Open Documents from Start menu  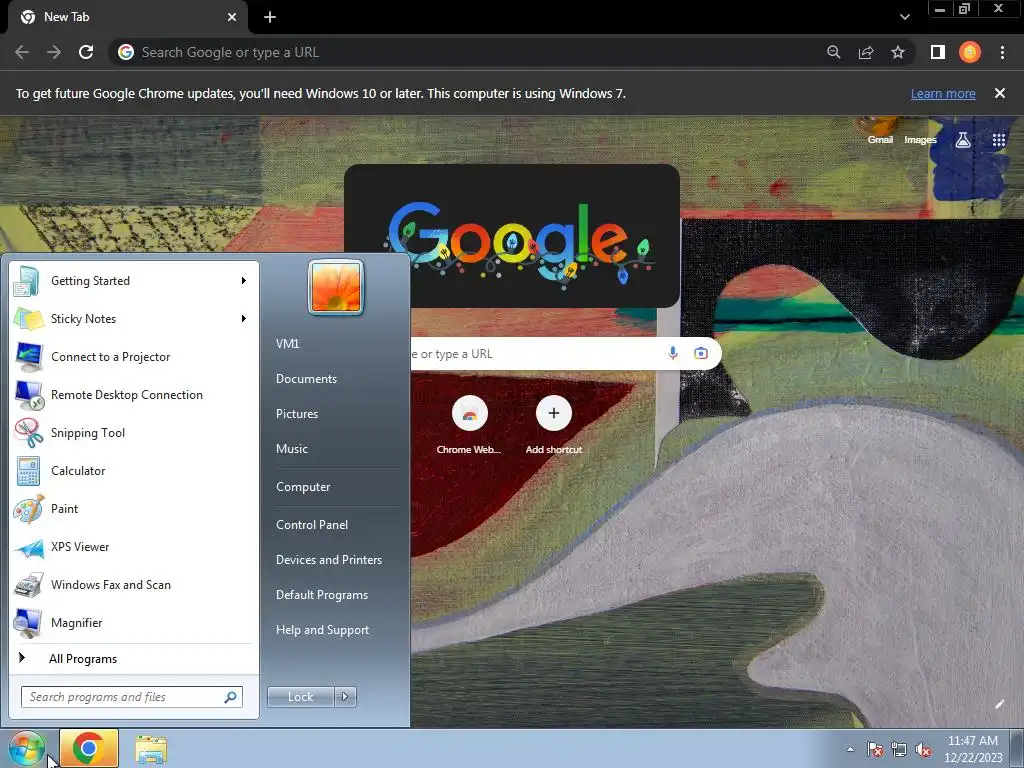pos(306,379)
